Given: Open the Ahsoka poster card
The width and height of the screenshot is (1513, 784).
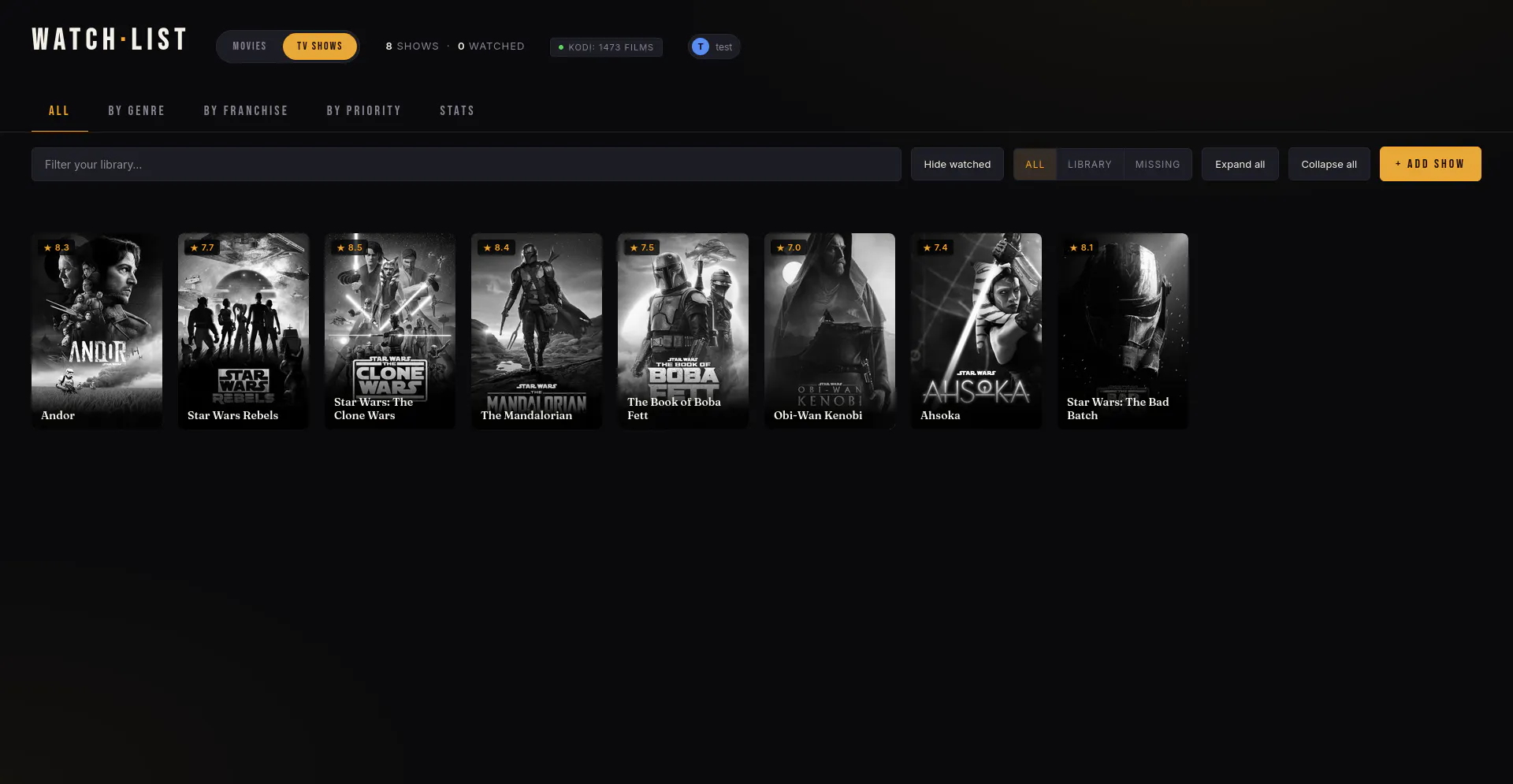Looking at the screenshot, I should [x=976, y=331].
